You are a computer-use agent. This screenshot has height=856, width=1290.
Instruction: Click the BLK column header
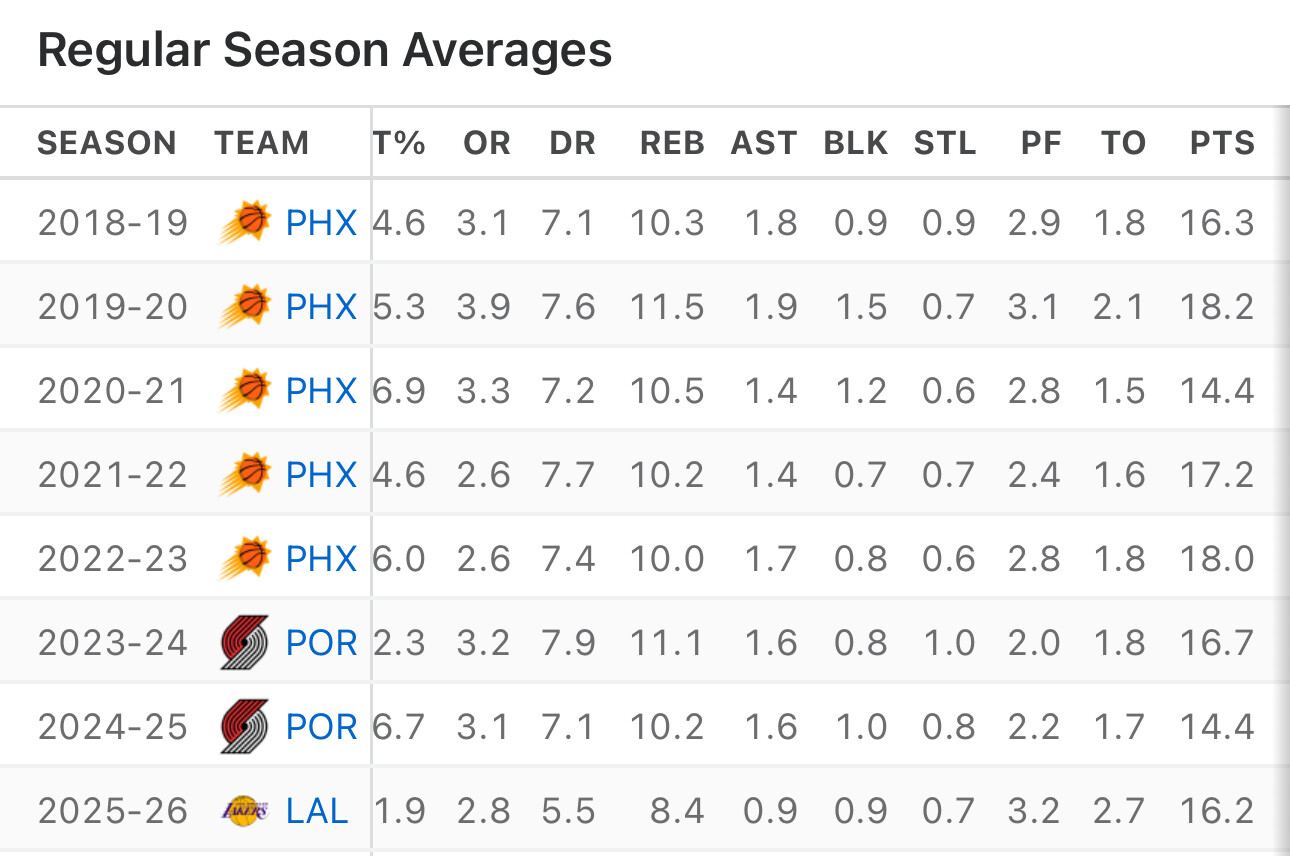[x=856, y=143]
